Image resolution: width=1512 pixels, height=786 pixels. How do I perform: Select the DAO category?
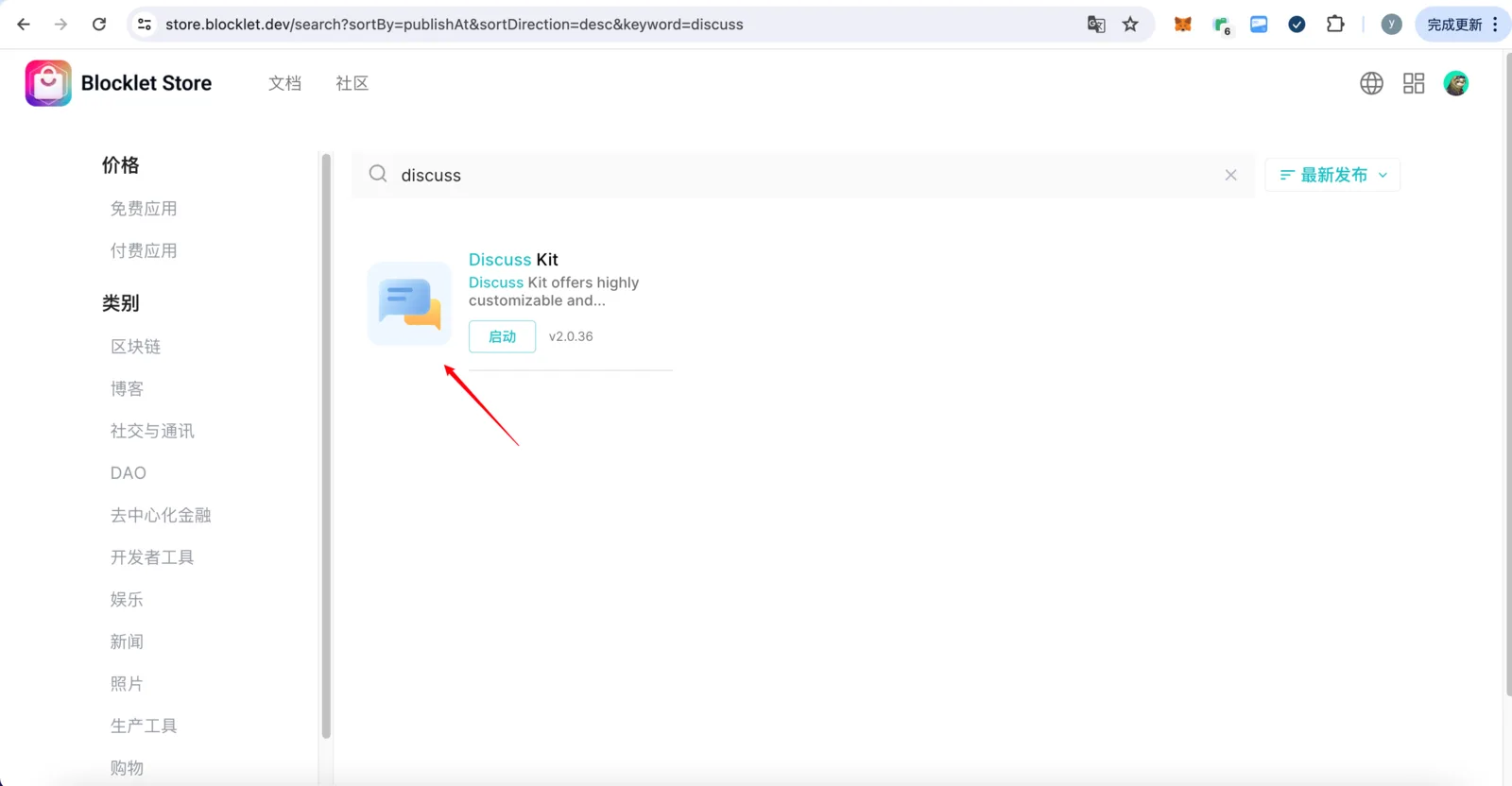pos(129,473)
